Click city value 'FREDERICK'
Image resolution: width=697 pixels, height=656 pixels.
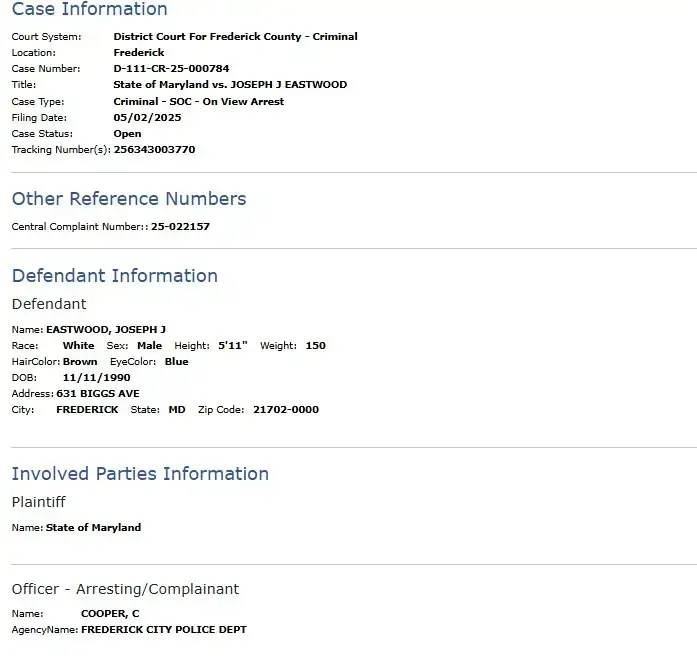click(x=87, y=409)
